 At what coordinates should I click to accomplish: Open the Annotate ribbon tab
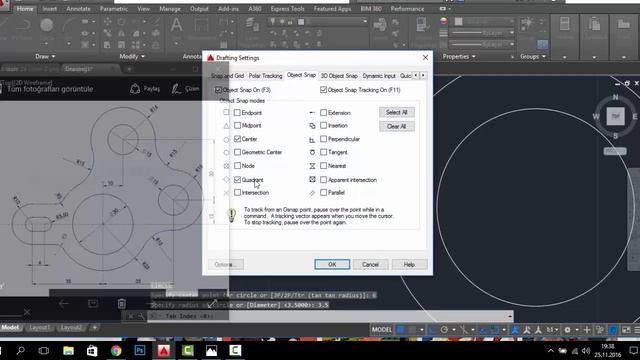(78, 9)
